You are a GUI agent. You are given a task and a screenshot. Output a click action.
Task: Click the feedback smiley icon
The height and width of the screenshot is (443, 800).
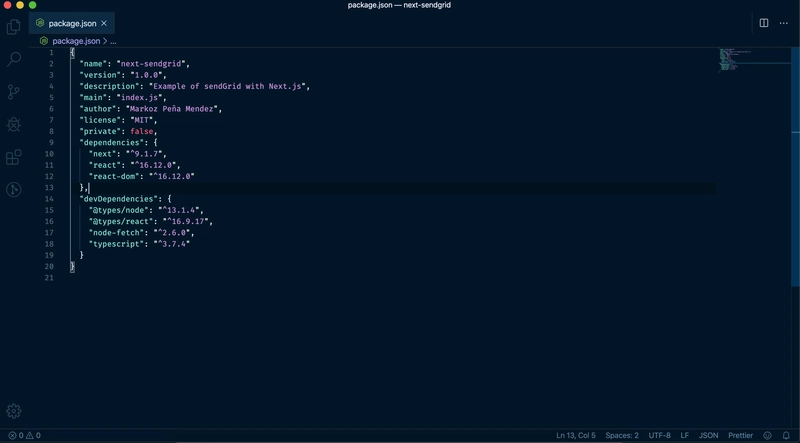click(x=767, y=436)
